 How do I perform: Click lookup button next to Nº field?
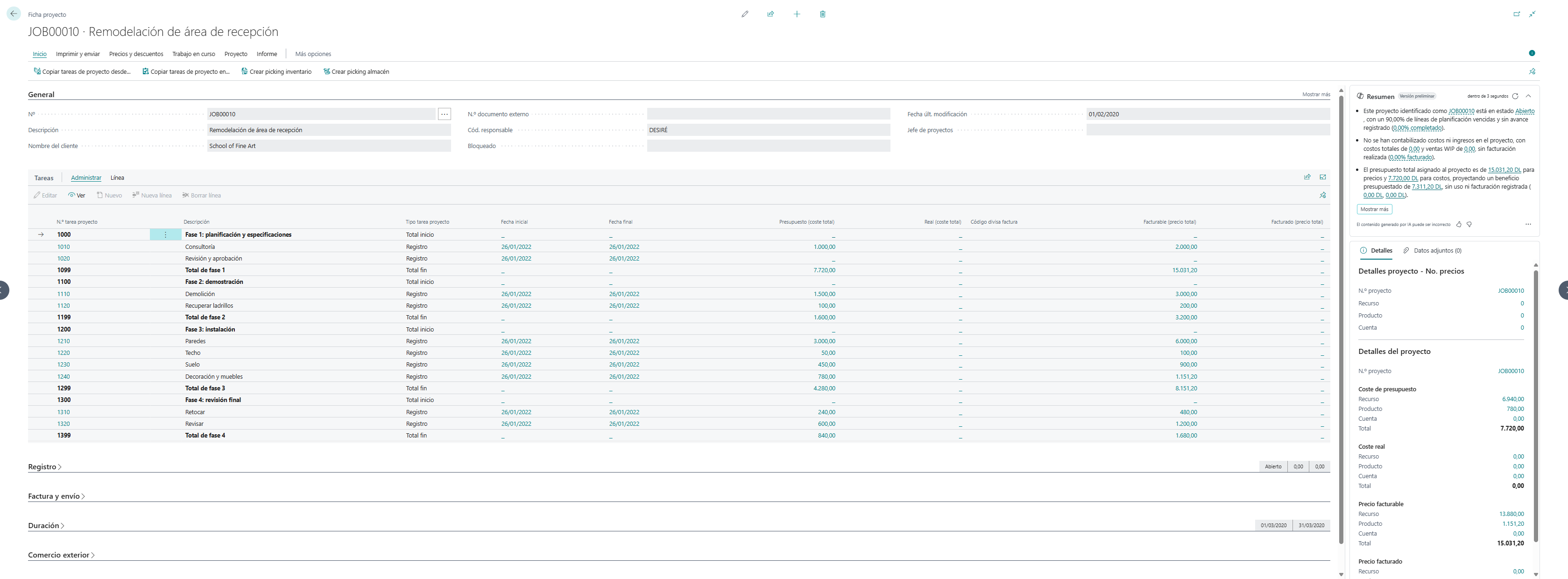coord(445,114)
